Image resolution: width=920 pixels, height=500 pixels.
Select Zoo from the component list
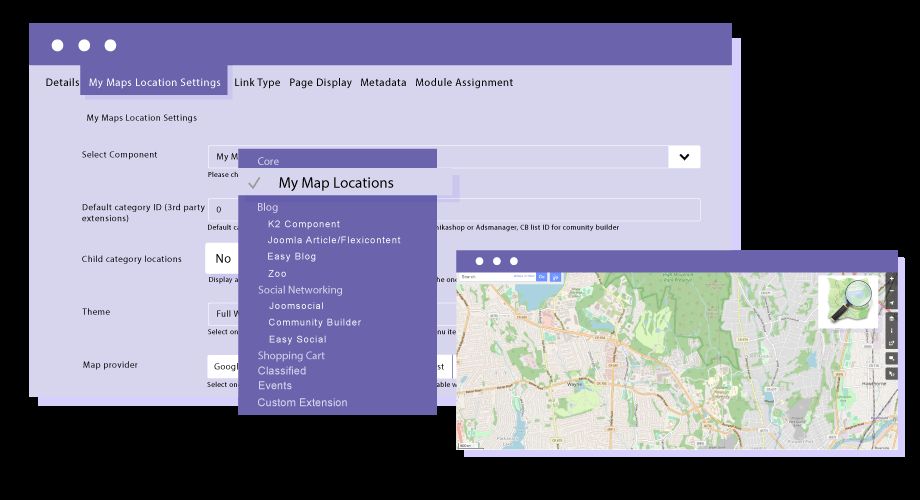click(277, 273)
